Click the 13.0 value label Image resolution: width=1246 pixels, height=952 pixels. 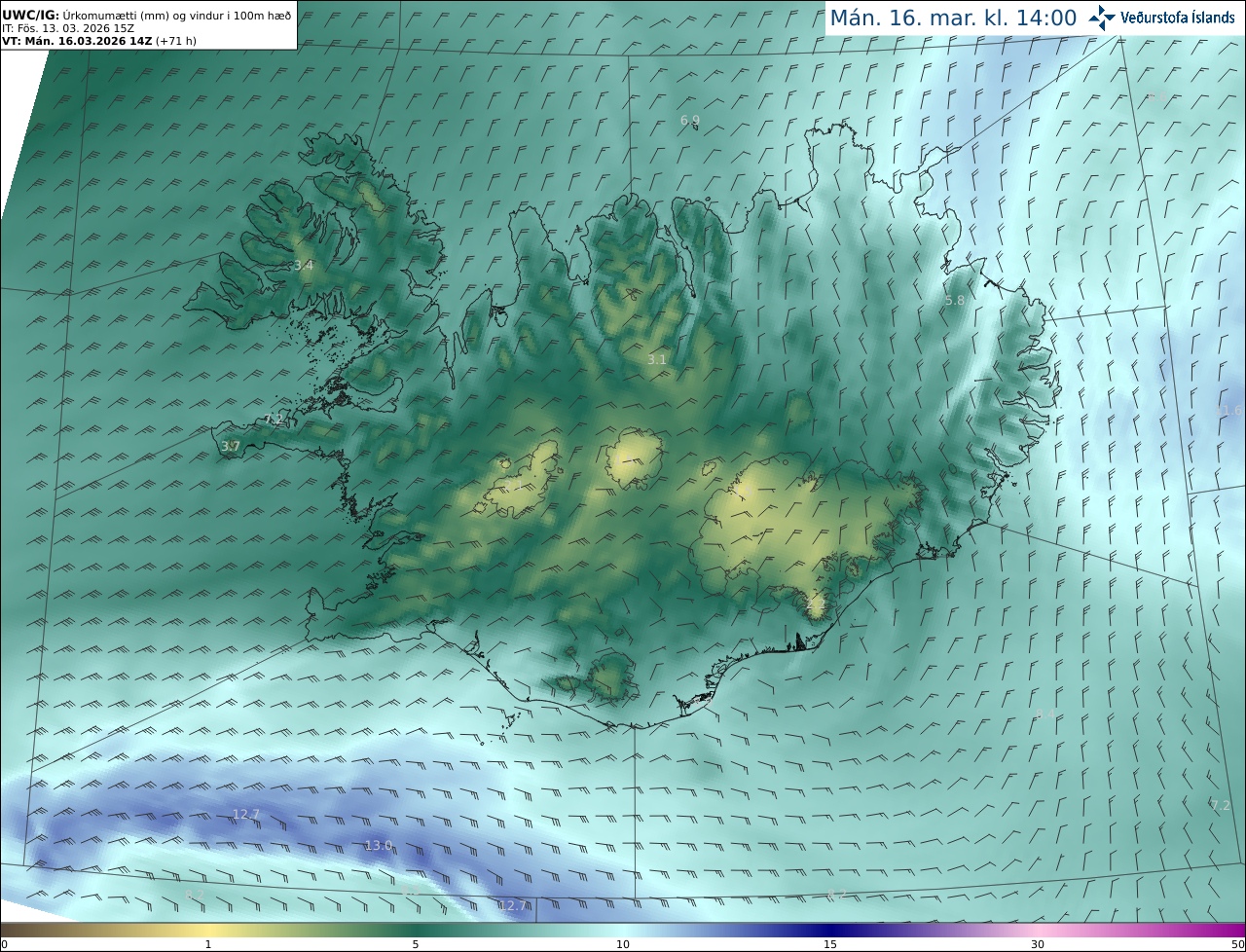point(378,845)
